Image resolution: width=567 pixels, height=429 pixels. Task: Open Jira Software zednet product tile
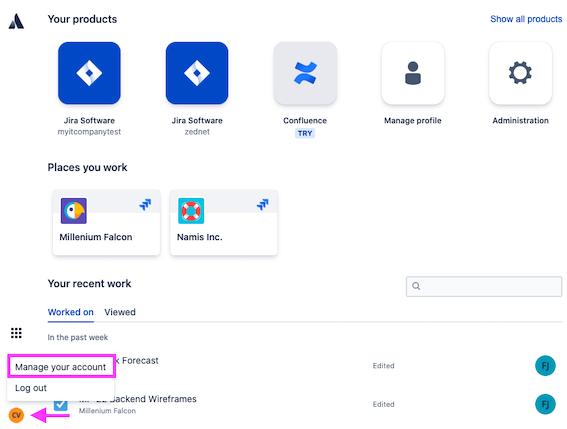[197, 73]
